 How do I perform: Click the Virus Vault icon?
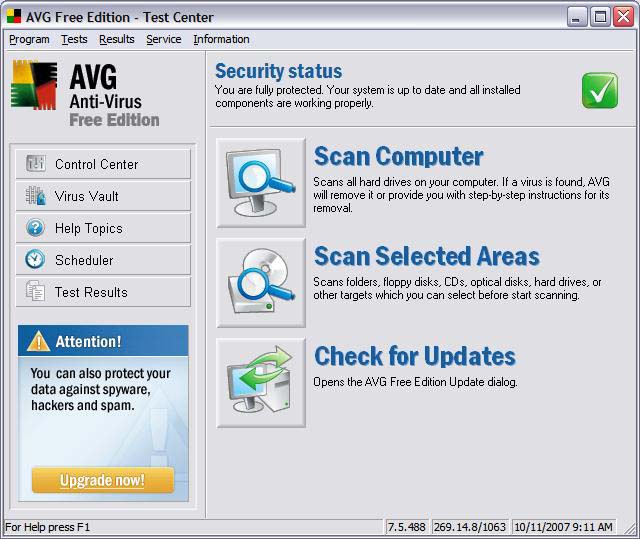point(36,196)
